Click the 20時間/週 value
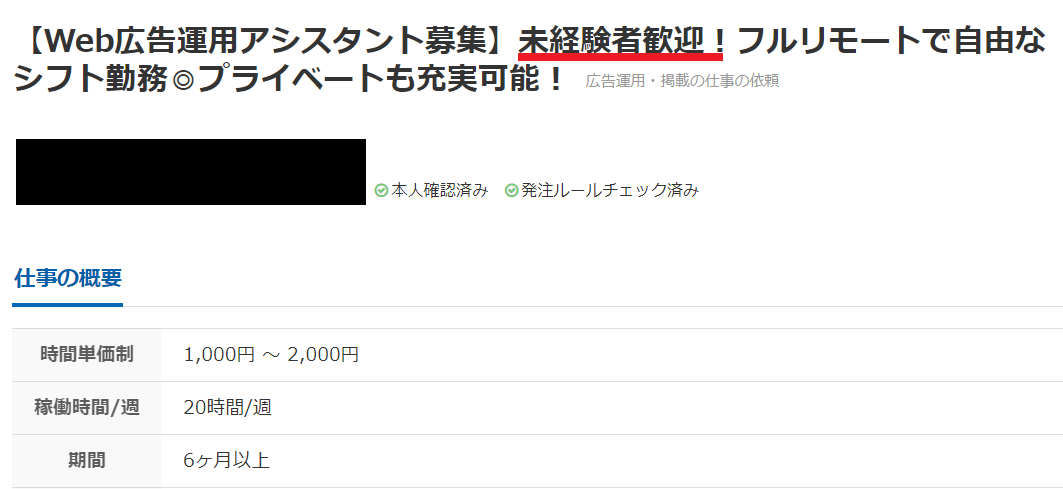 tap(228, 408)
